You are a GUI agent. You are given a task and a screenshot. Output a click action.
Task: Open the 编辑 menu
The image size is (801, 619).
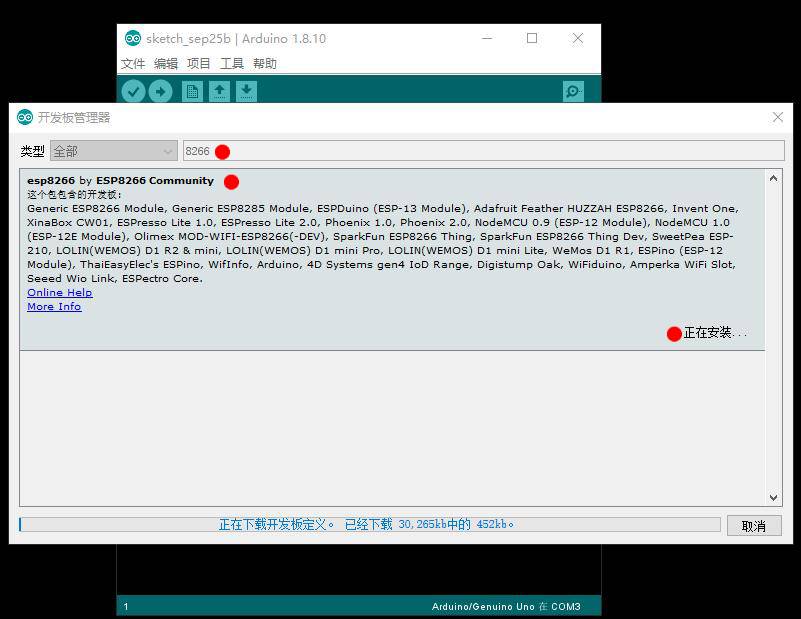coord(166,64)
